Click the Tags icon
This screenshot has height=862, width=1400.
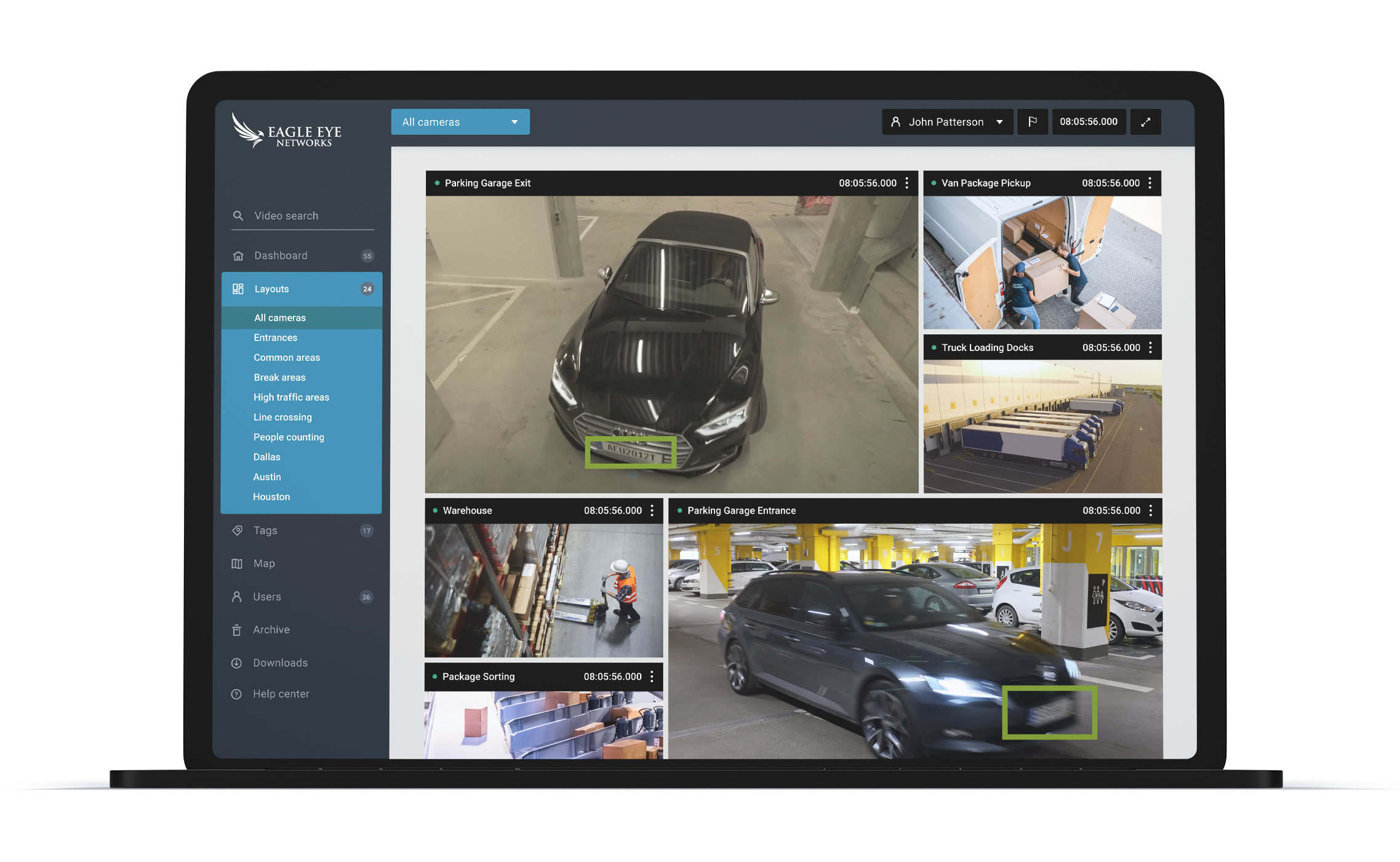pyautogui.click(x=238, y=531)
